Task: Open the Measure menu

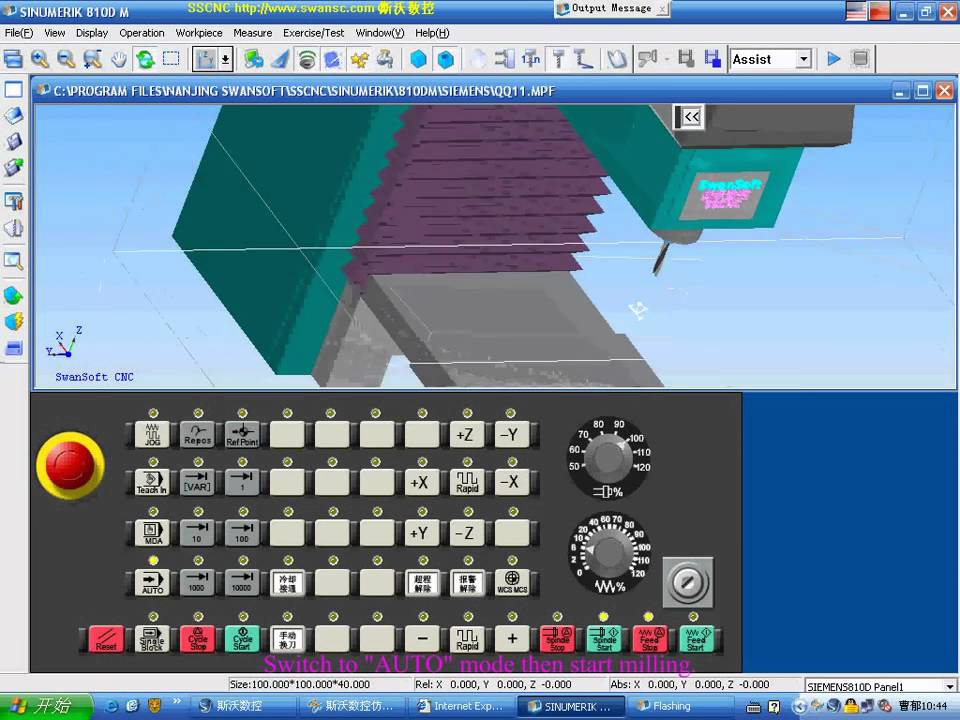Action: 252,33
